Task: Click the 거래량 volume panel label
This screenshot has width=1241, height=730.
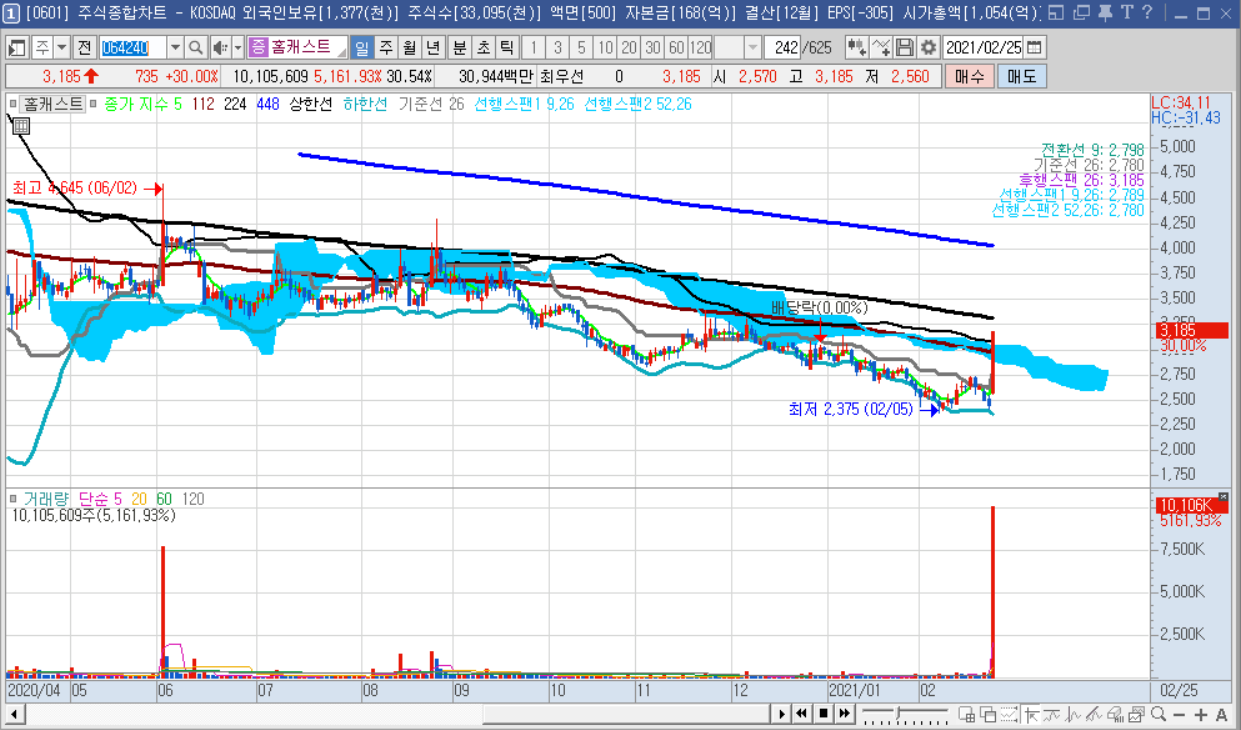Action: tap(46, 498)
